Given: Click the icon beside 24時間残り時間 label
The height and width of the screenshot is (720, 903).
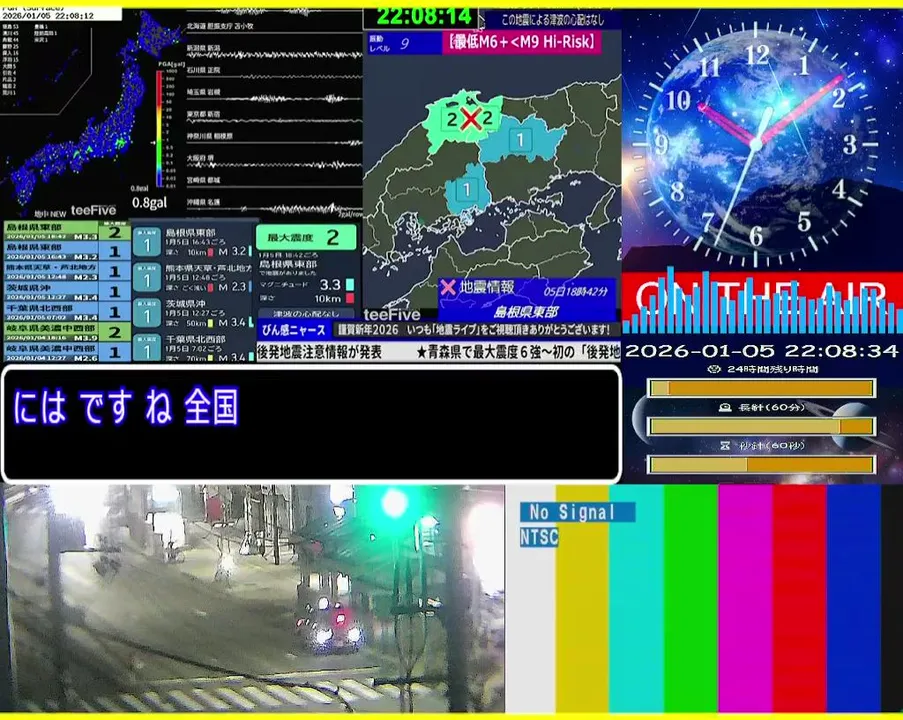Looking at the screenshot, I should tap(715, 369).
